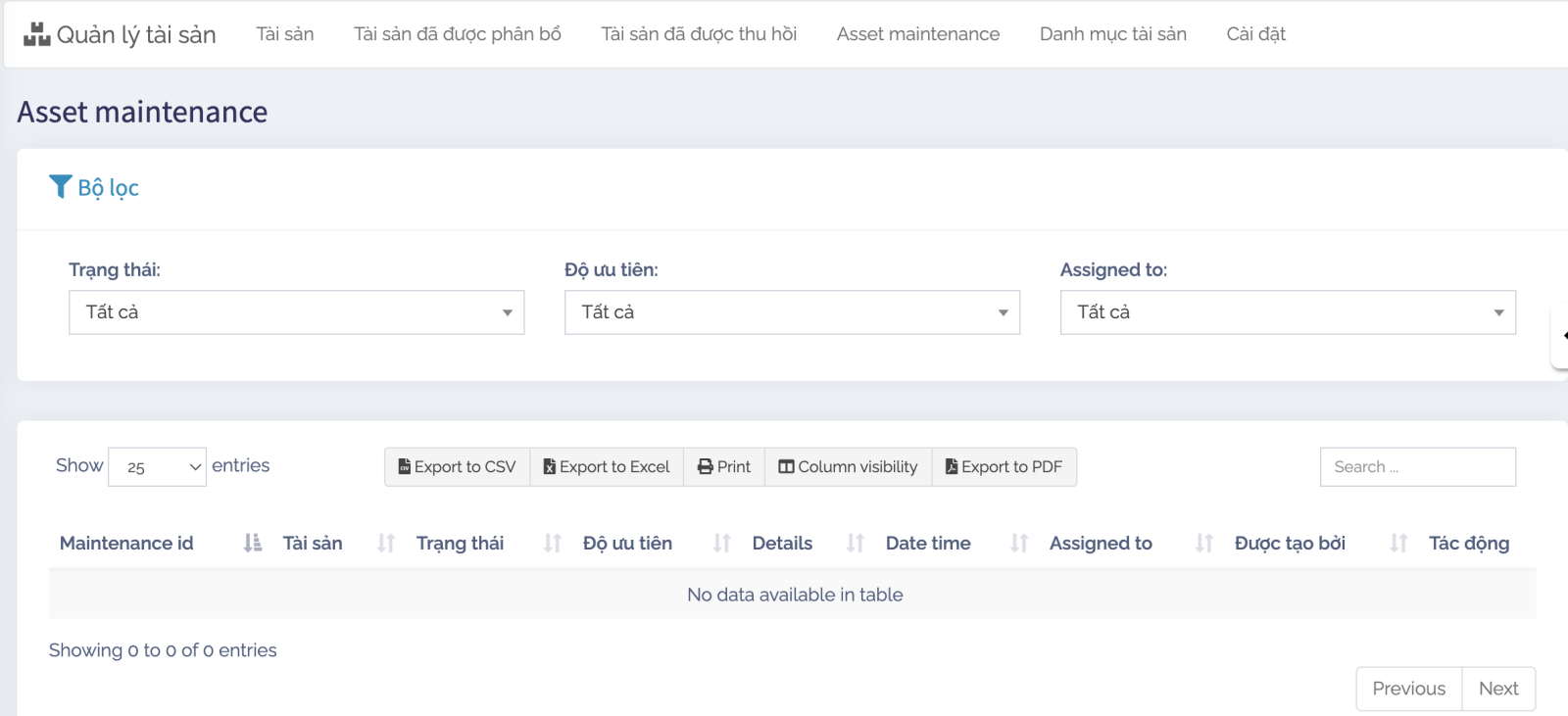Toggle Column visibility options button
The height and width of the screenshot is (716, 1568).
(x=848, y=467)
